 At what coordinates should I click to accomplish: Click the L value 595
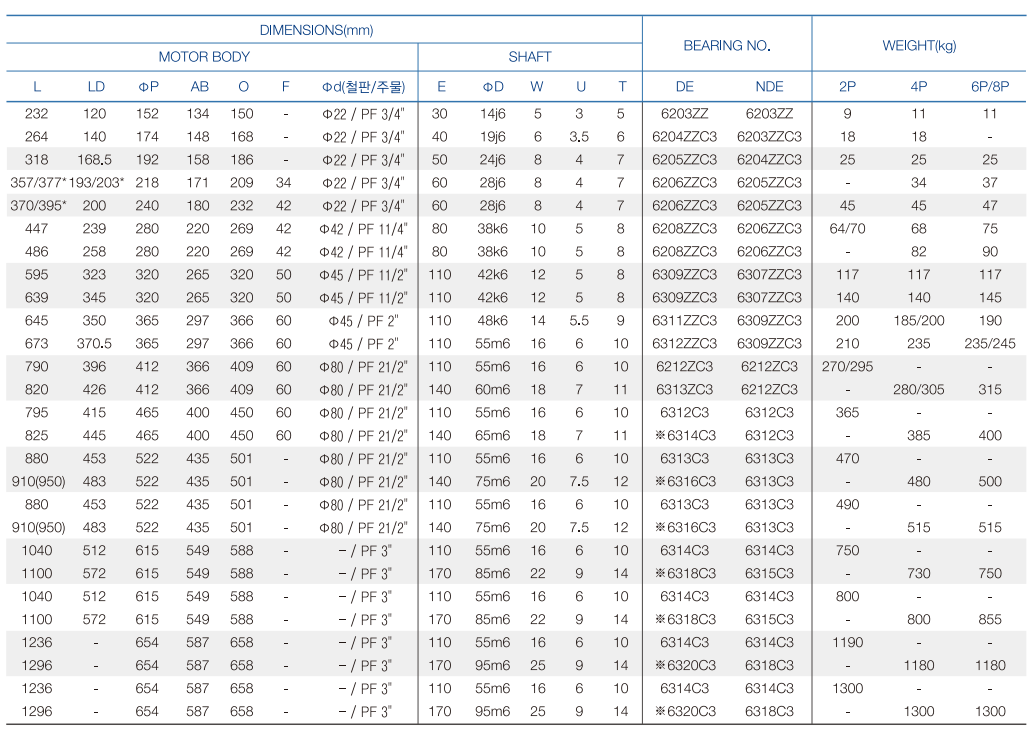36,274
